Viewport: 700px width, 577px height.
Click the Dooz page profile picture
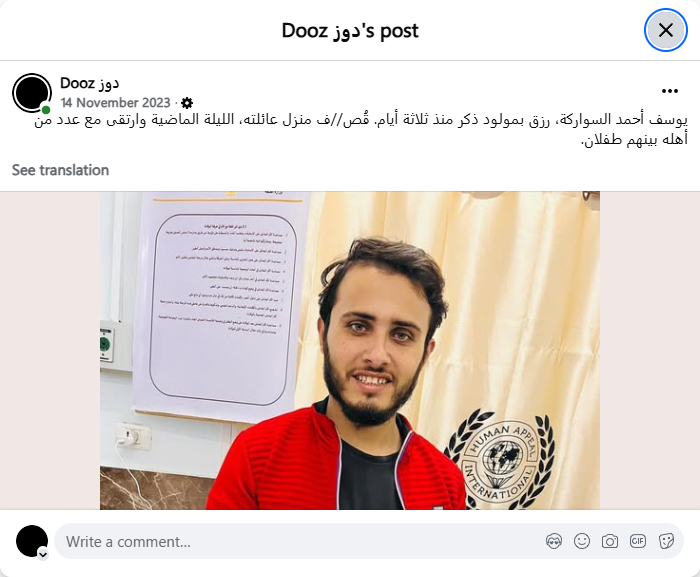click(x=32, y=92)
